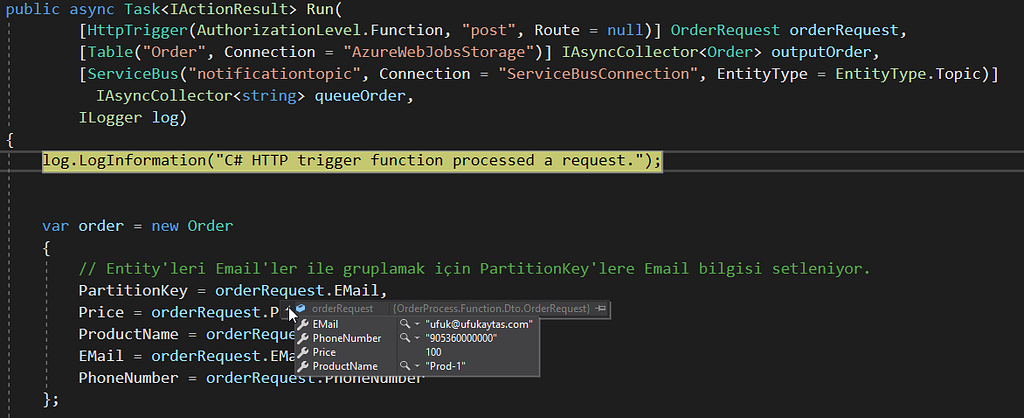Select the "Prod-1" value in DataTip
This screenshot has width=1024, height=418.
(445, 366)
